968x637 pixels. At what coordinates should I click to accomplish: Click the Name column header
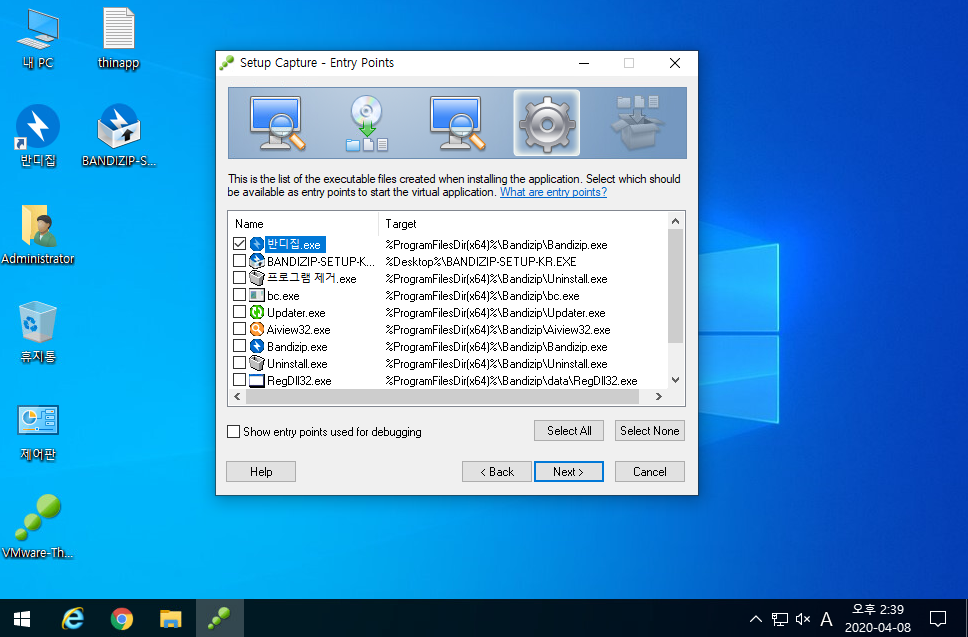[303, 223]
